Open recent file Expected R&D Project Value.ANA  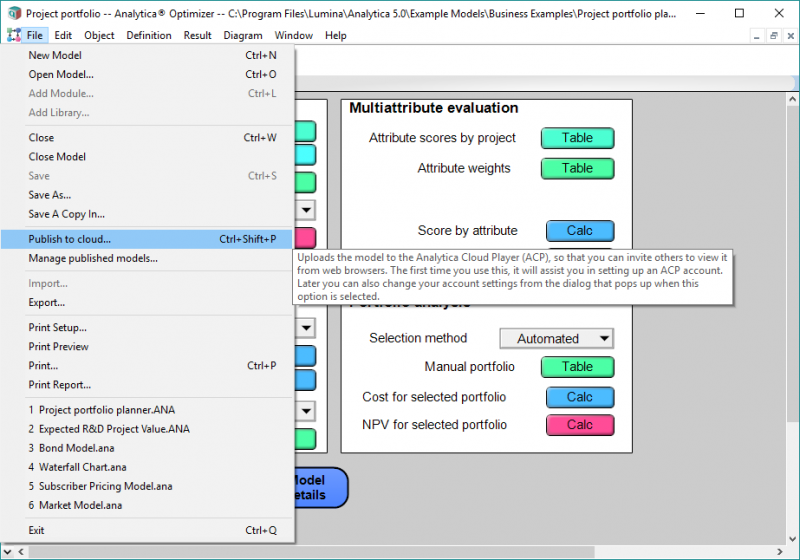pos(147,429)
